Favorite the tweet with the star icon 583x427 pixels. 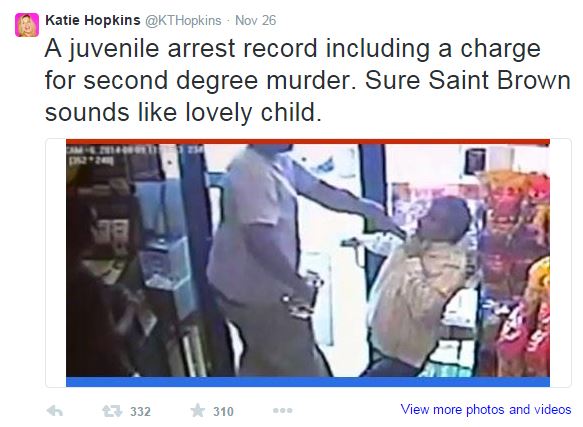(198, 411)
